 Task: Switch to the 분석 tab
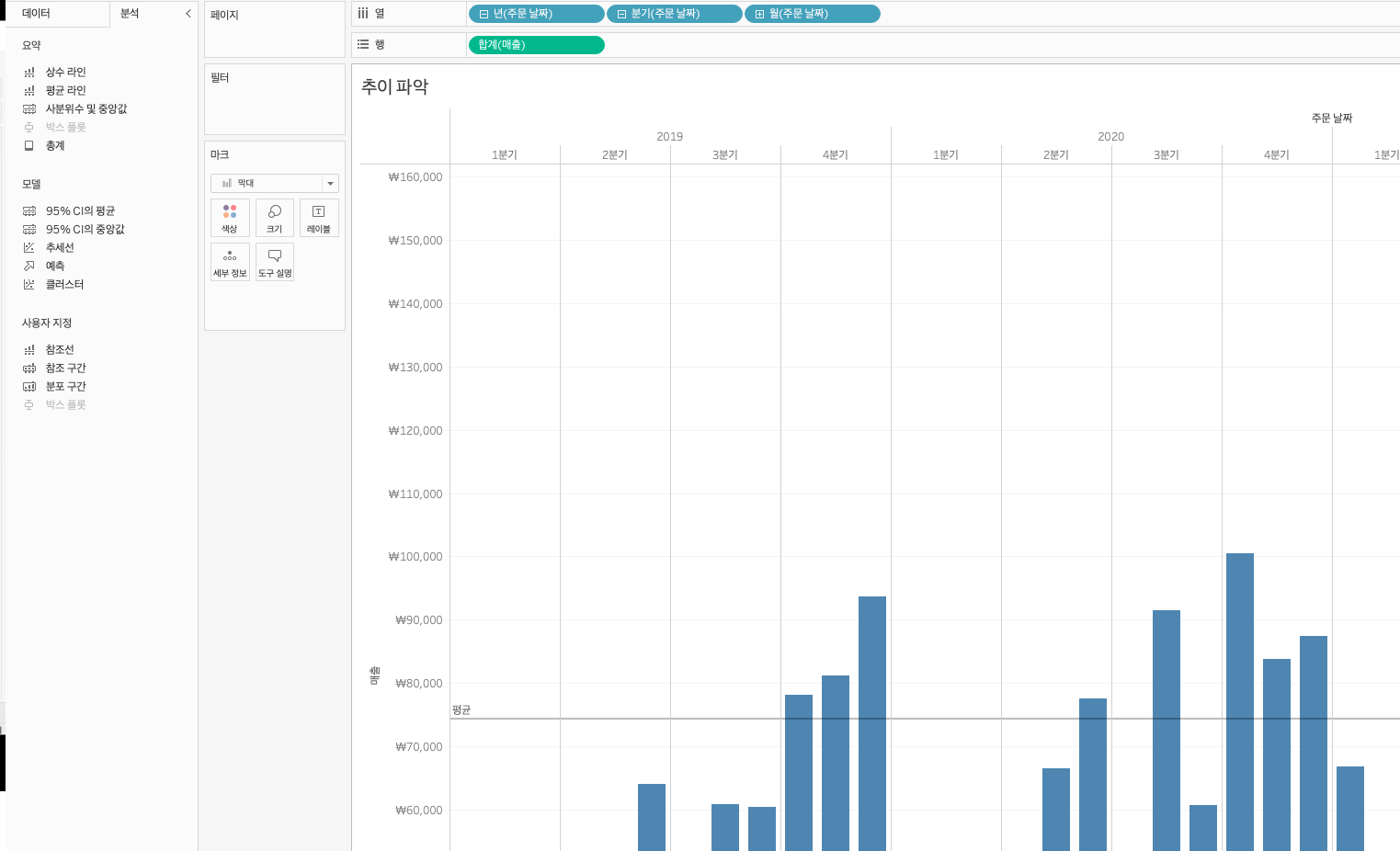130,14
